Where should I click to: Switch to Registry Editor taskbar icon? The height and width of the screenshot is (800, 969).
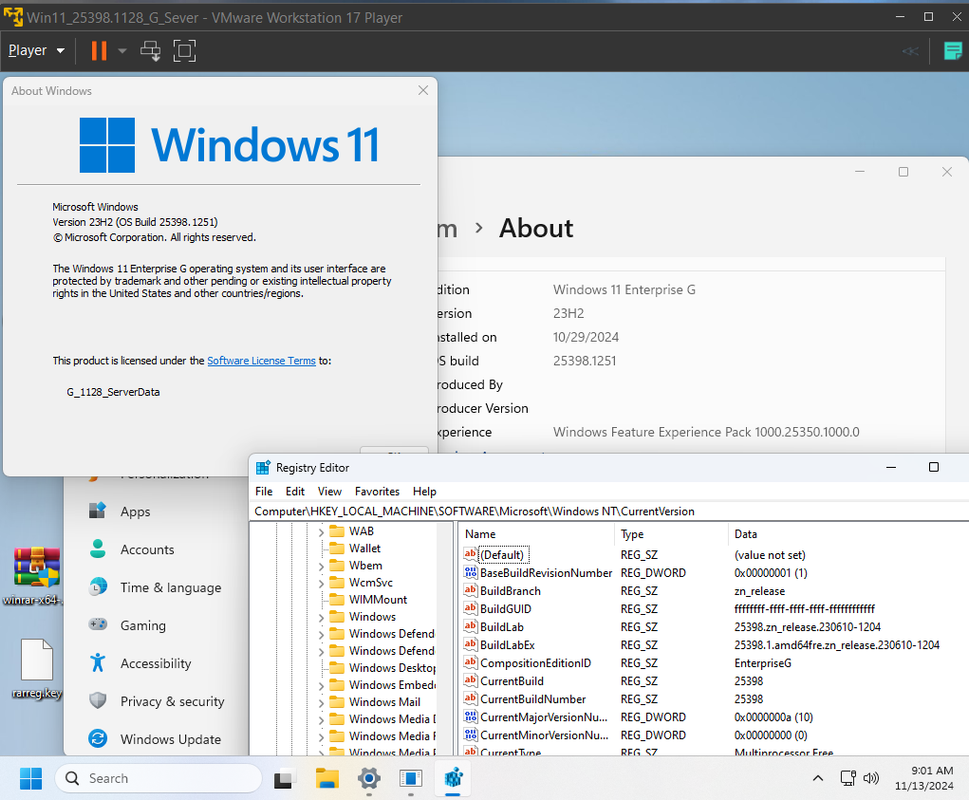(454, 778)
